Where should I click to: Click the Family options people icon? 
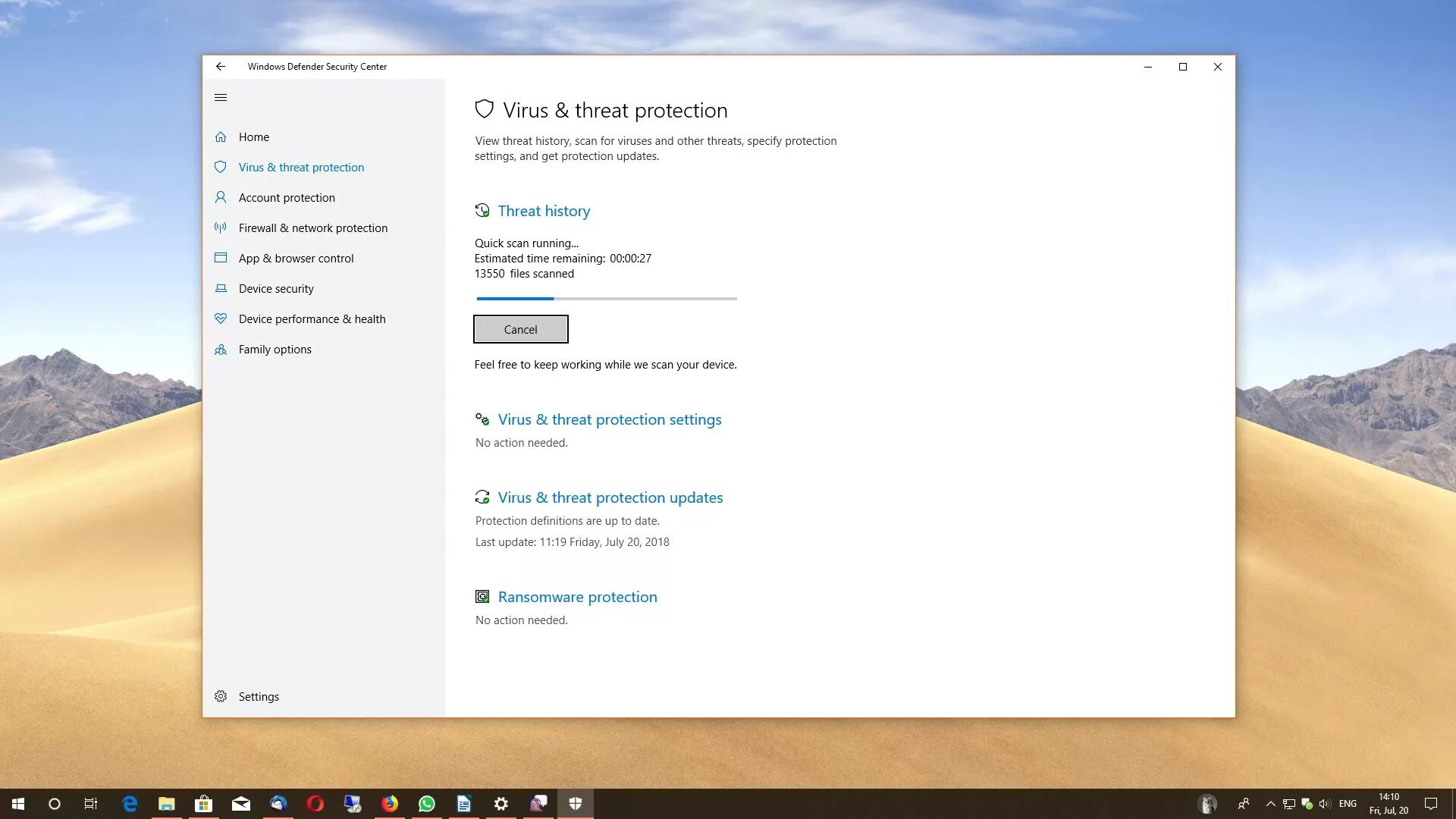tap(221, 350)
